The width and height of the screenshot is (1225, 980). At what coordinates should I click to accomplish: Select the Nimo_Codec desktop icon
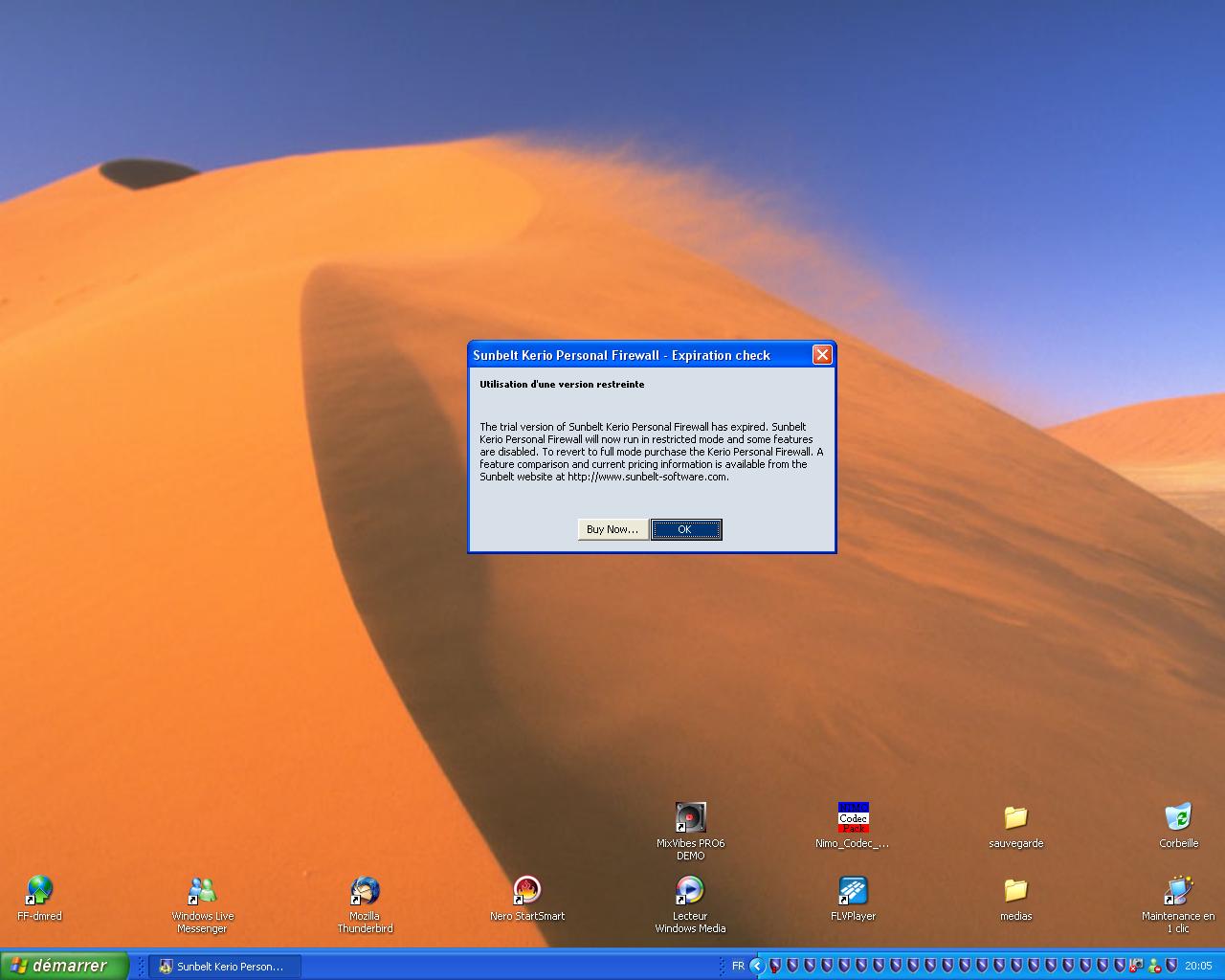(853, 826)
